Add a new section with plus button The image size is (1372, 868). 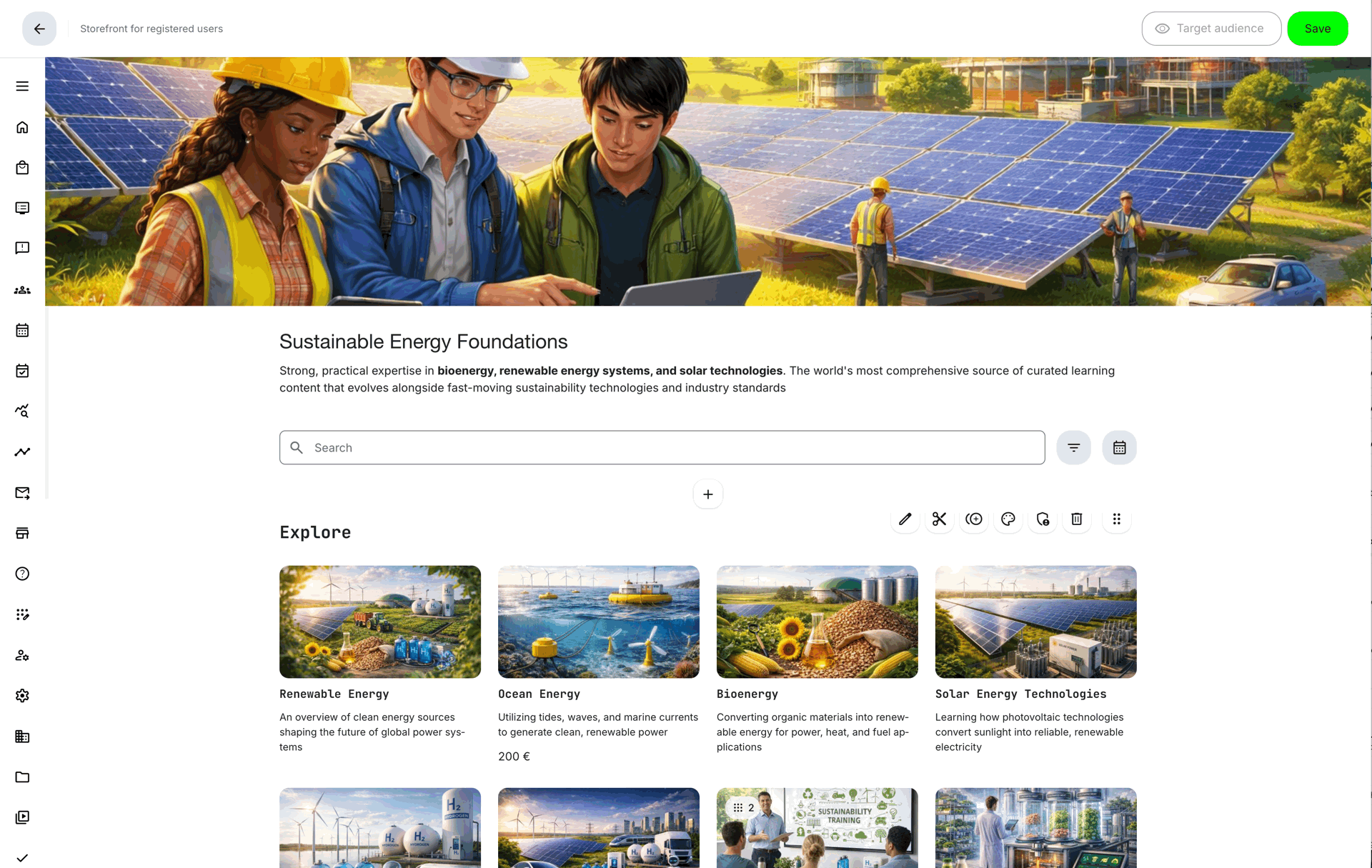pos(707,494)
